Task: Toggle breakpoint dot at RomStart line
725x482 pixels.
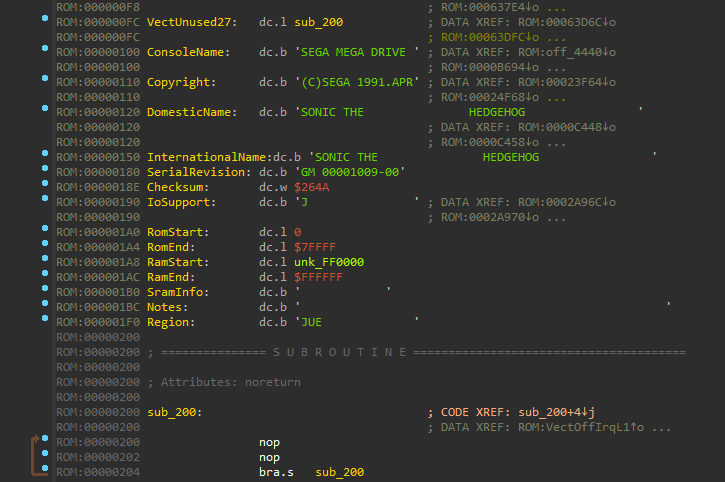Action: click(x=45, y=228)
